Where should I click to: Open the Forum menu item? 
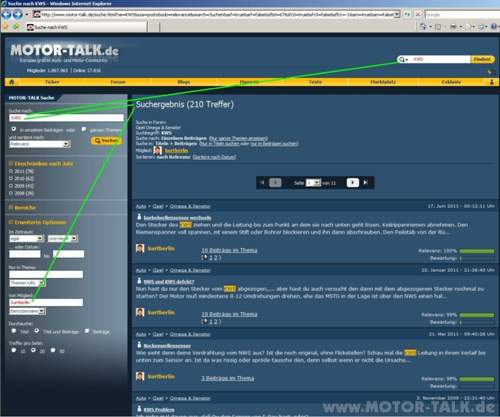tap(118, 82)
